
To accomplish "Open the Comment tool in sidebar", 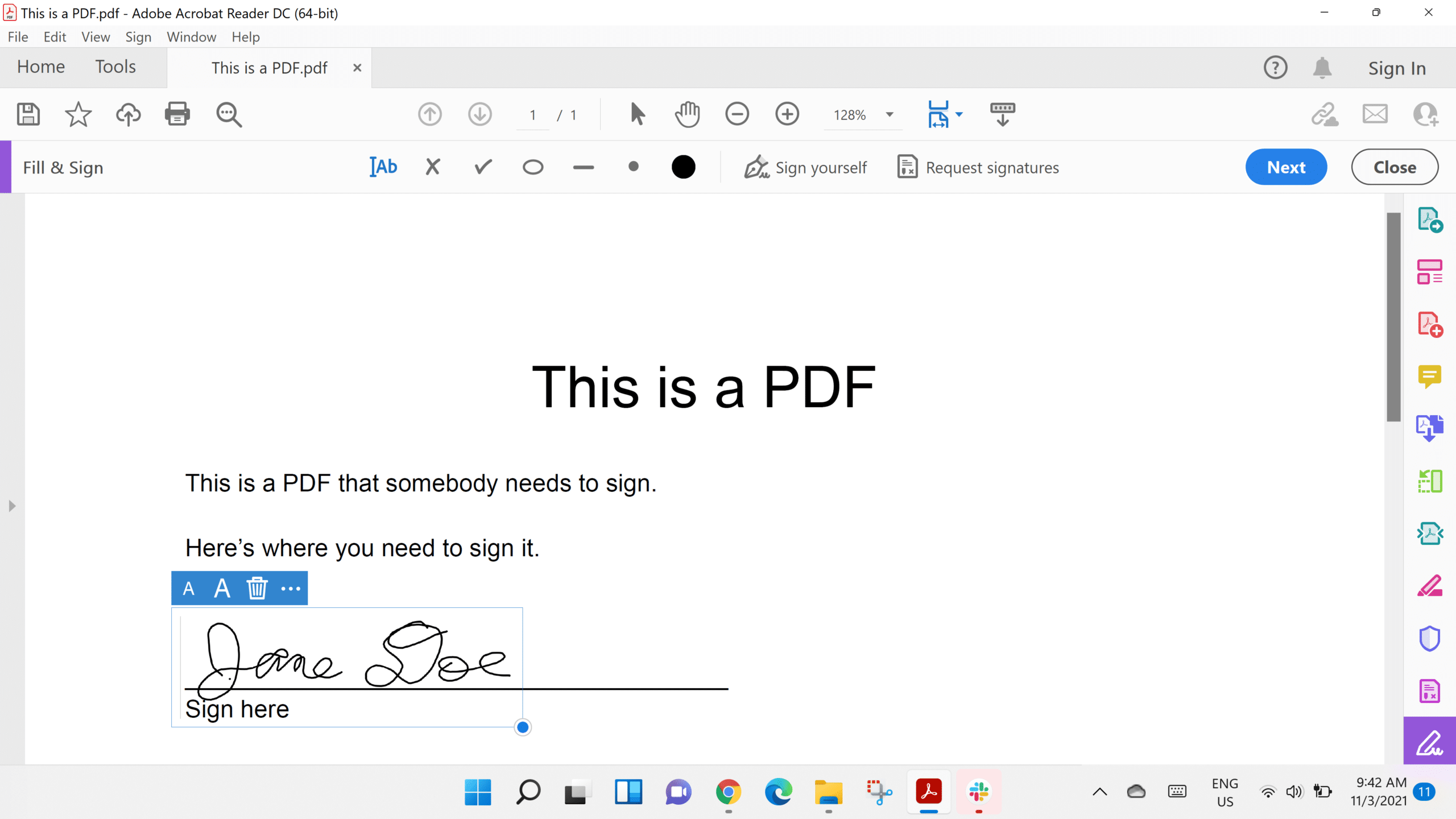I will pyautogui.click(x=1429, y=377).
